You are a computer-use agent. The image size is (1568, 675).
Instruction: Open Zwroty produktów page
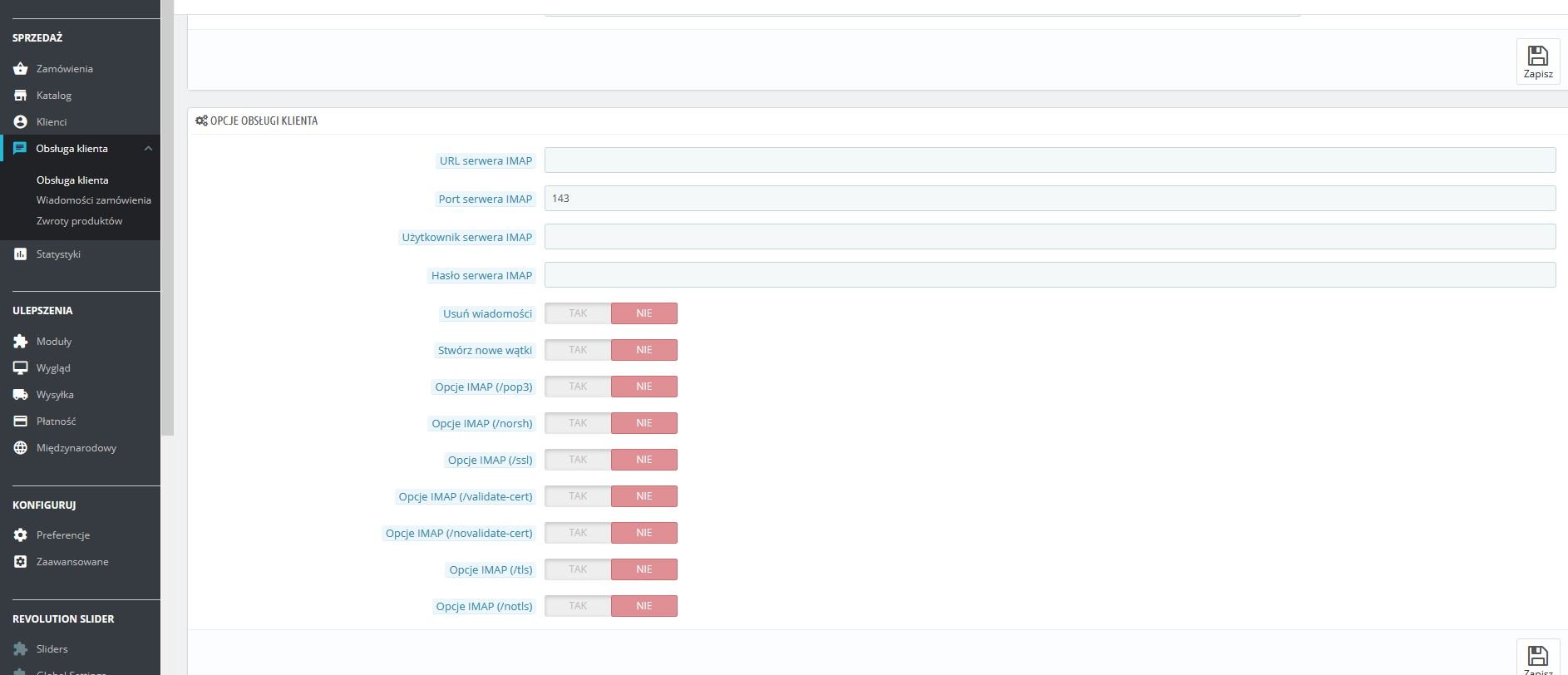pyautogui.click(x=79, y=221)
